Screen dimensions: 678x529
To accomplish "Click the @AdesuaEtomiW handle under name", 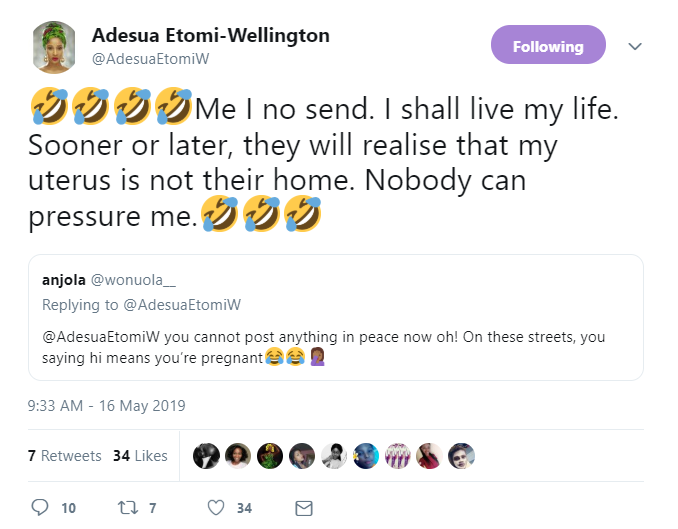I will (x=150, y=59).
